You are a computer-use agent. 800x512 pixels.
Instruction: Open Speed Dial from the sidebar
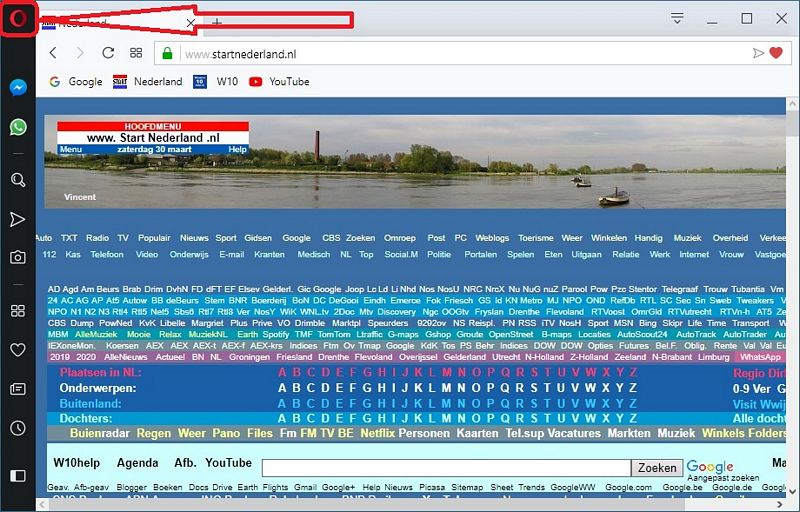18,311
